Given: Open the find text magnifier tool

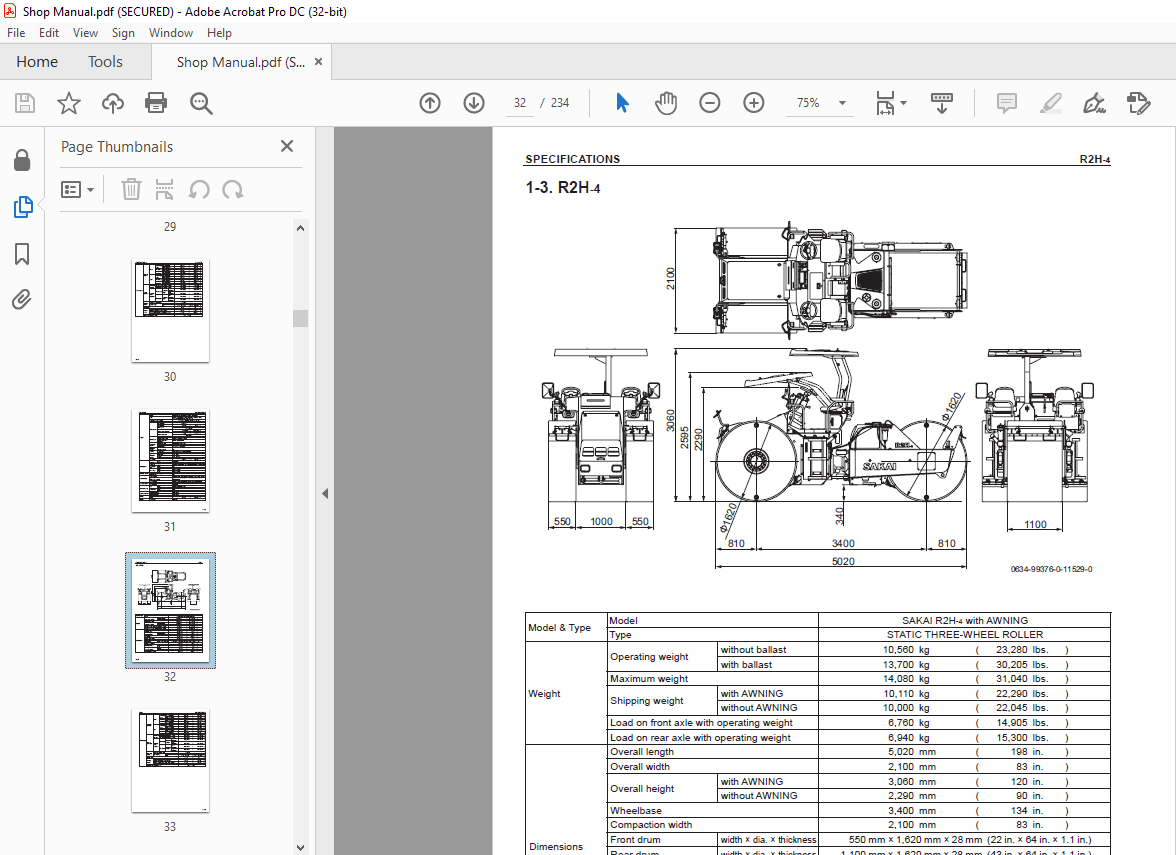Looking at the screenshot, I should [200, 104].
